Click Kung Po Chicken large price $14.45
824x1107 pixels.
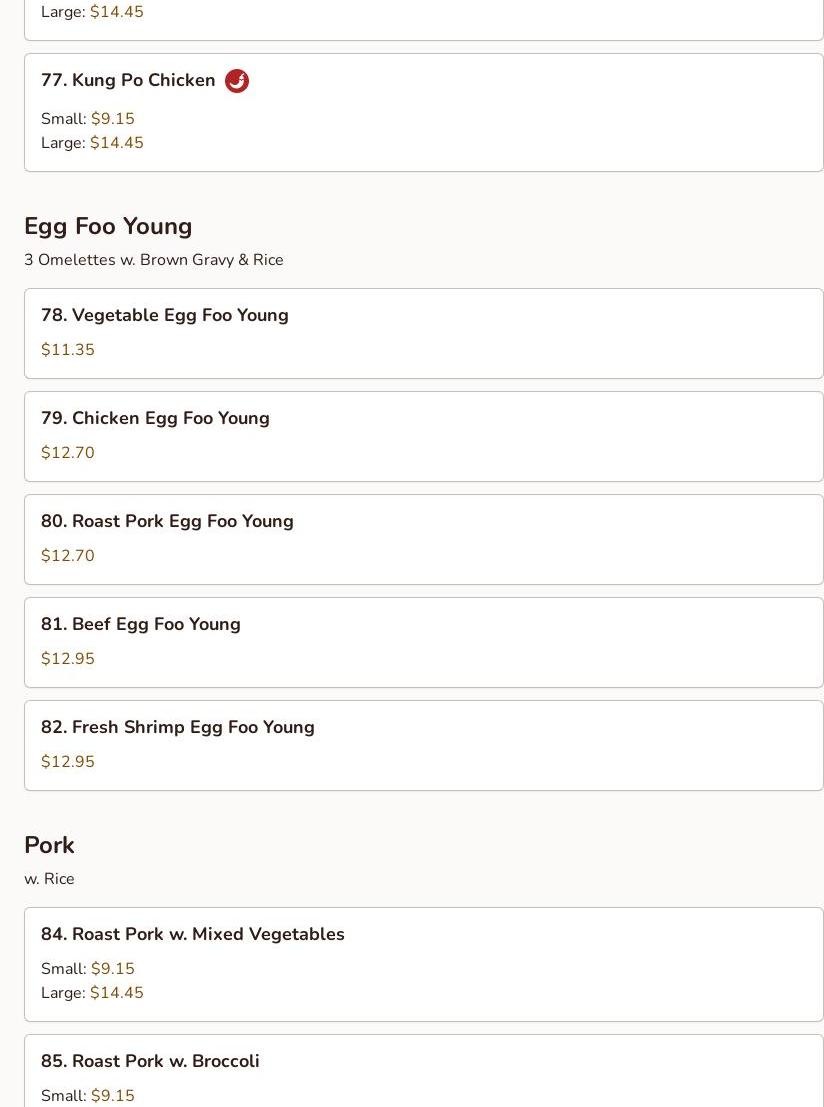click(x=116, y=143)
